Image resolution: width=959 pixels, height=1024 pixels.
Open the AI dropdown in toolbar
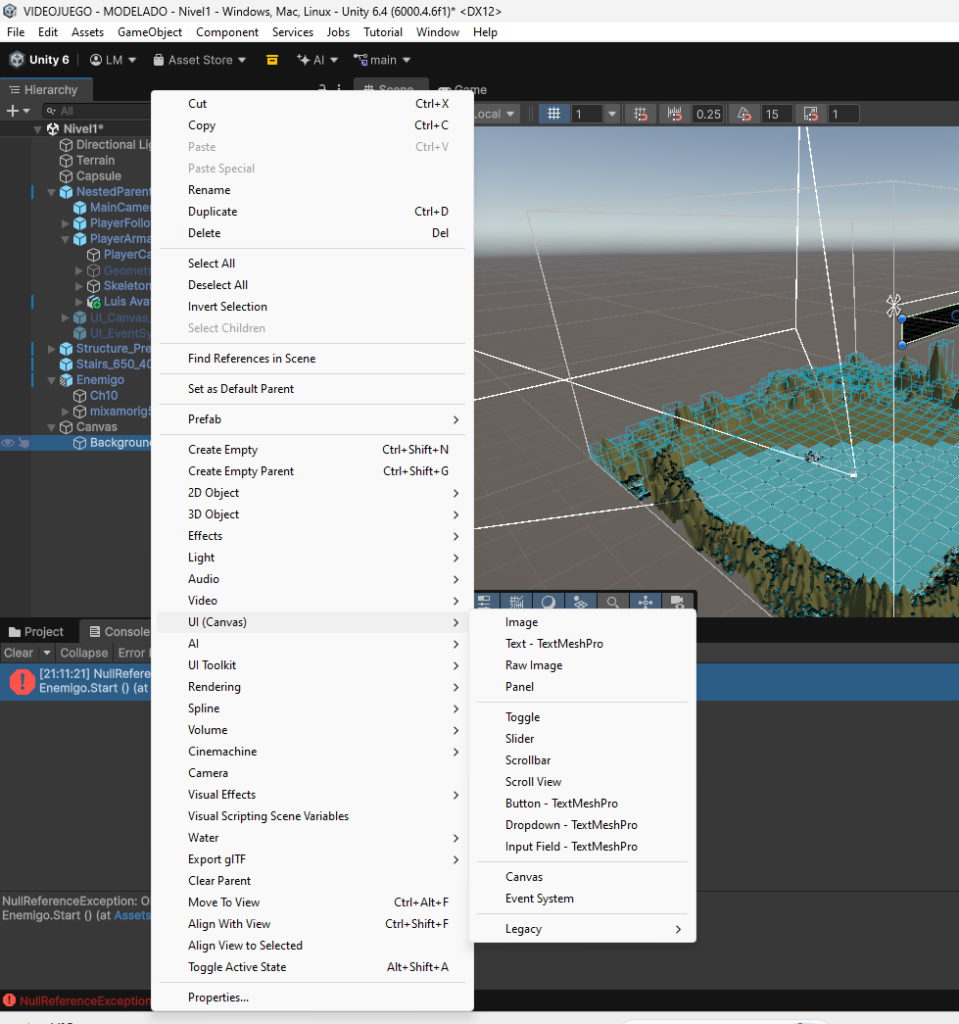tap(317, 60)
